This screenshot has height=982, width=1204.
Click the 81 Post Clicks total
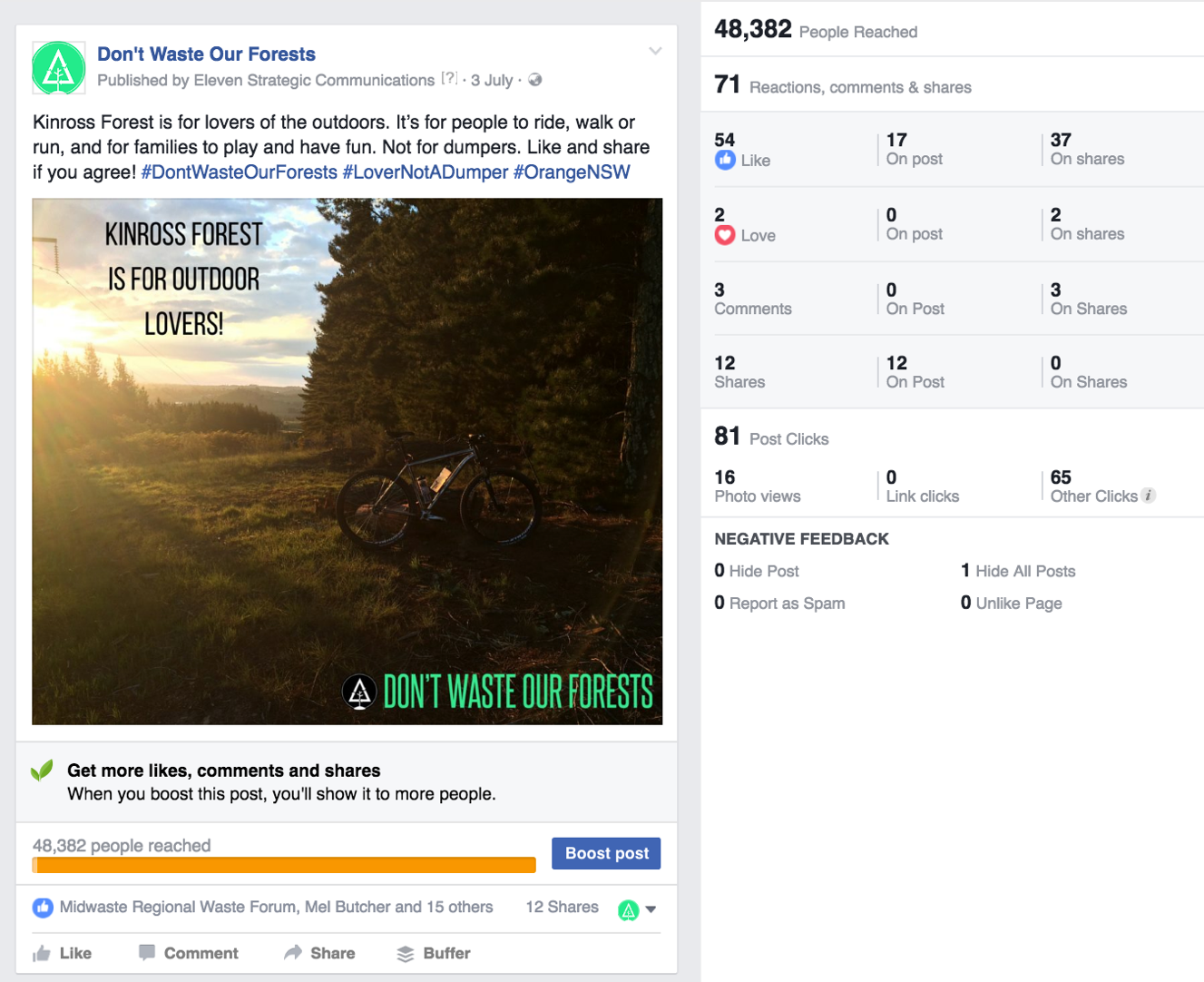(x=771, y=437)
